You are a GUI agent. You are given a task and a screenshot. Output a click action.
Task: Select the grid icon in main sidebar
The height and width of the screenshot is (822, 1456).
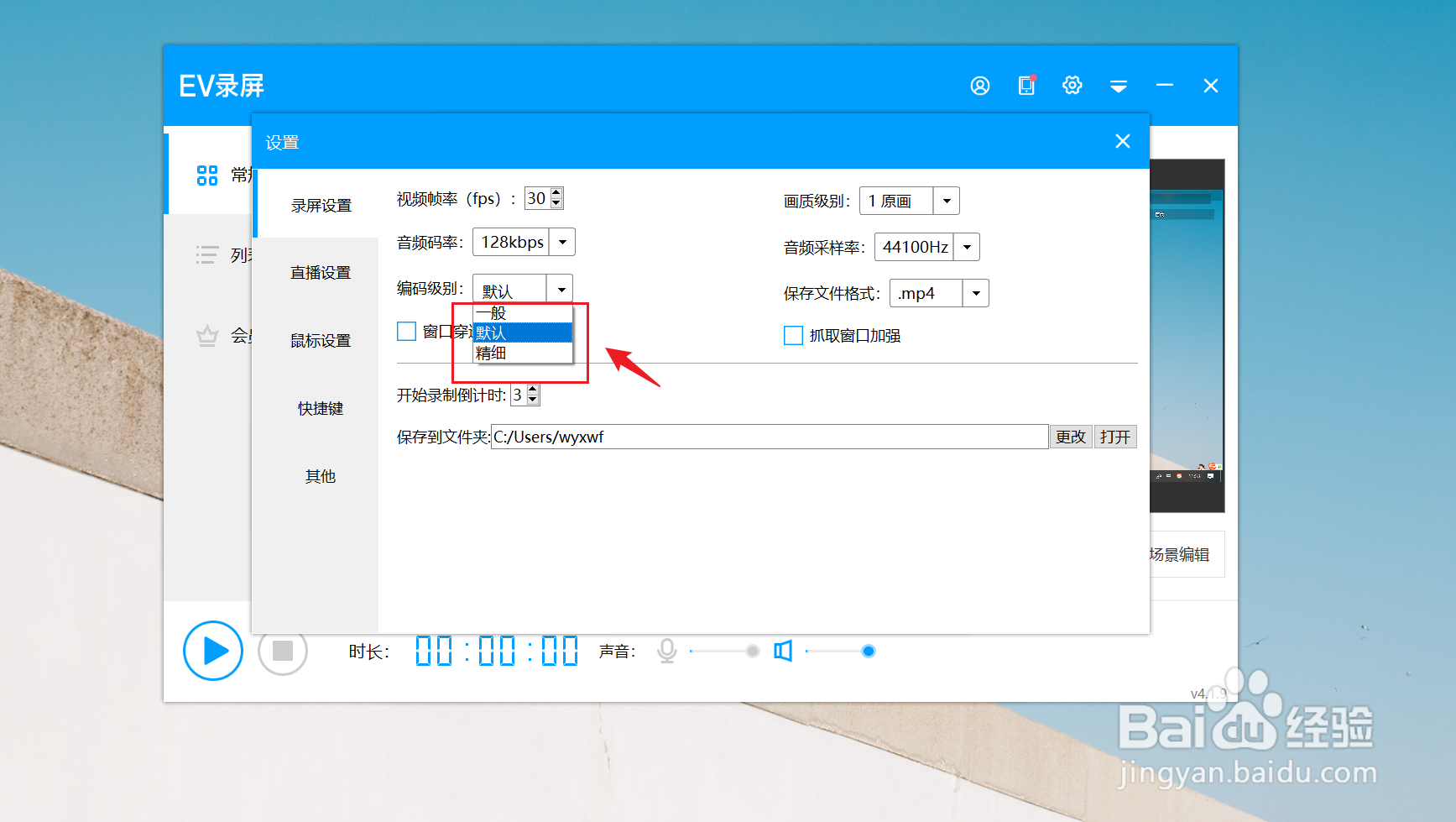coord(207,175)
